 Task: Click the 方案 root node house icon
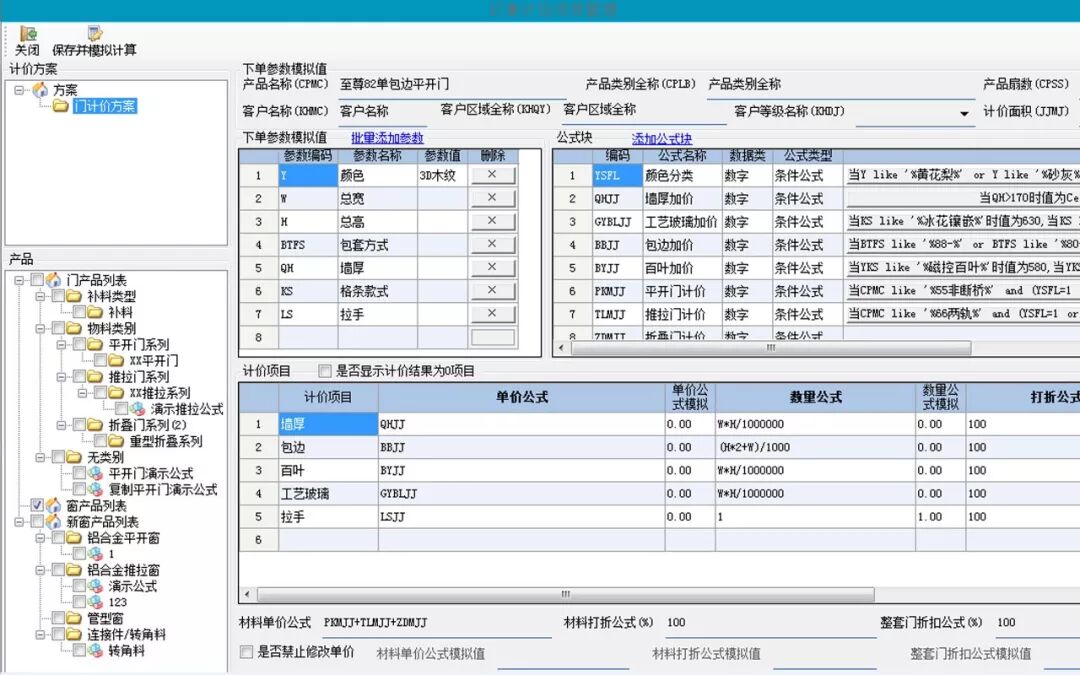pyautogui.click(x=41, y=91)
